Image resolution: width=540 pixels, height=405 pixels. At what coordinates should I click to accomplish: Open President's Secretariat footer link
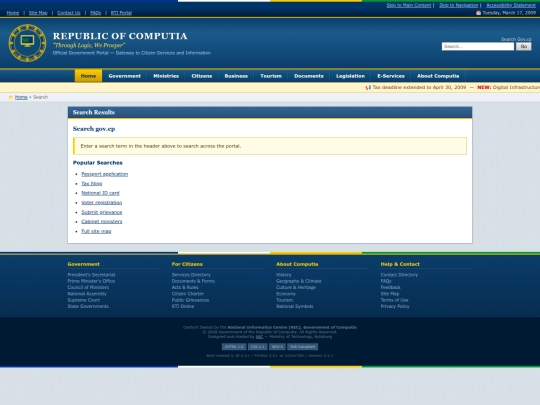tap(91, 275)
